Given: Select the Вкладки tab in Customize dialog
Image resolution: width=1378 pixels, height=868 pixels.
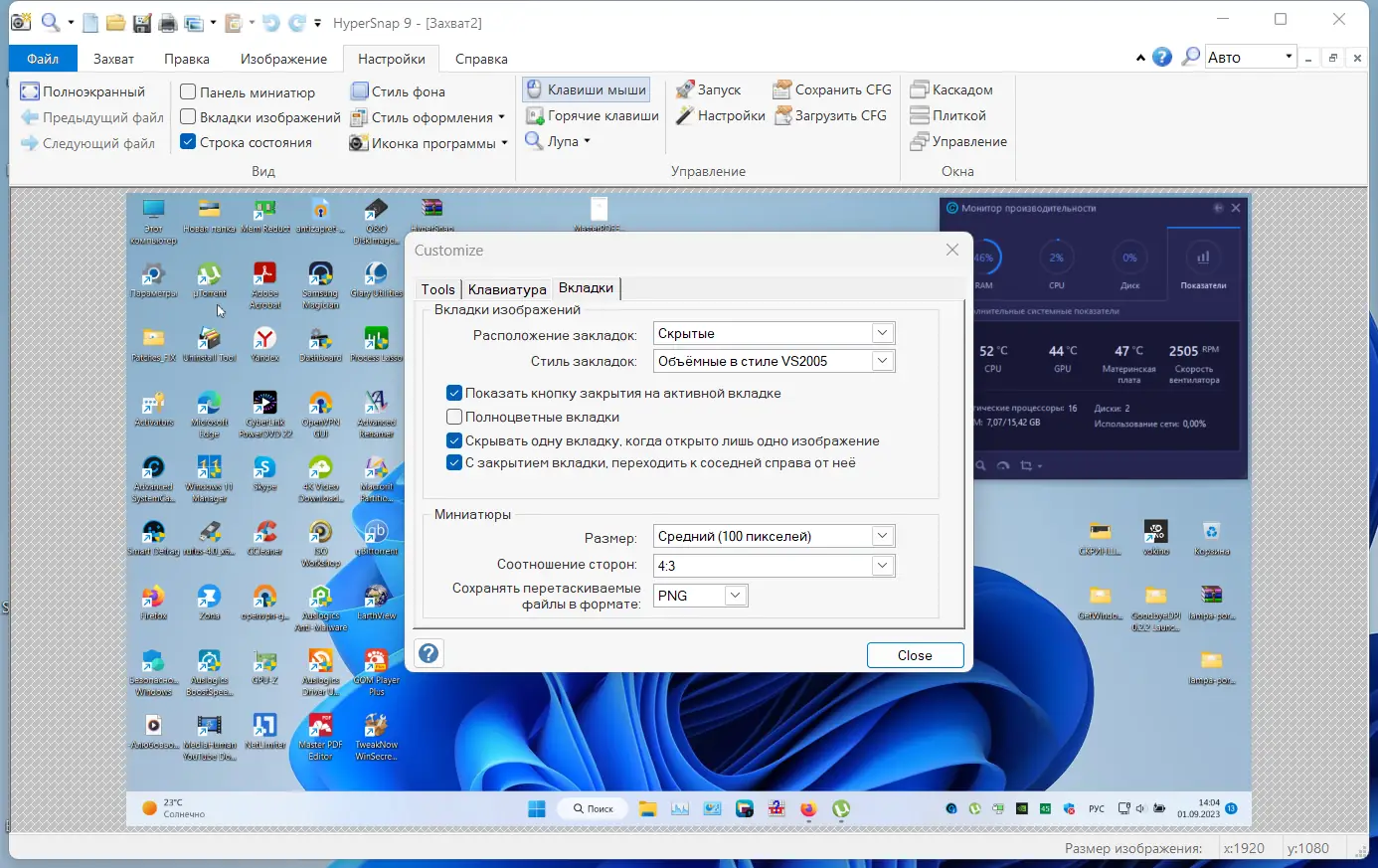Looking at the screenshot, I should click(586, 287).
